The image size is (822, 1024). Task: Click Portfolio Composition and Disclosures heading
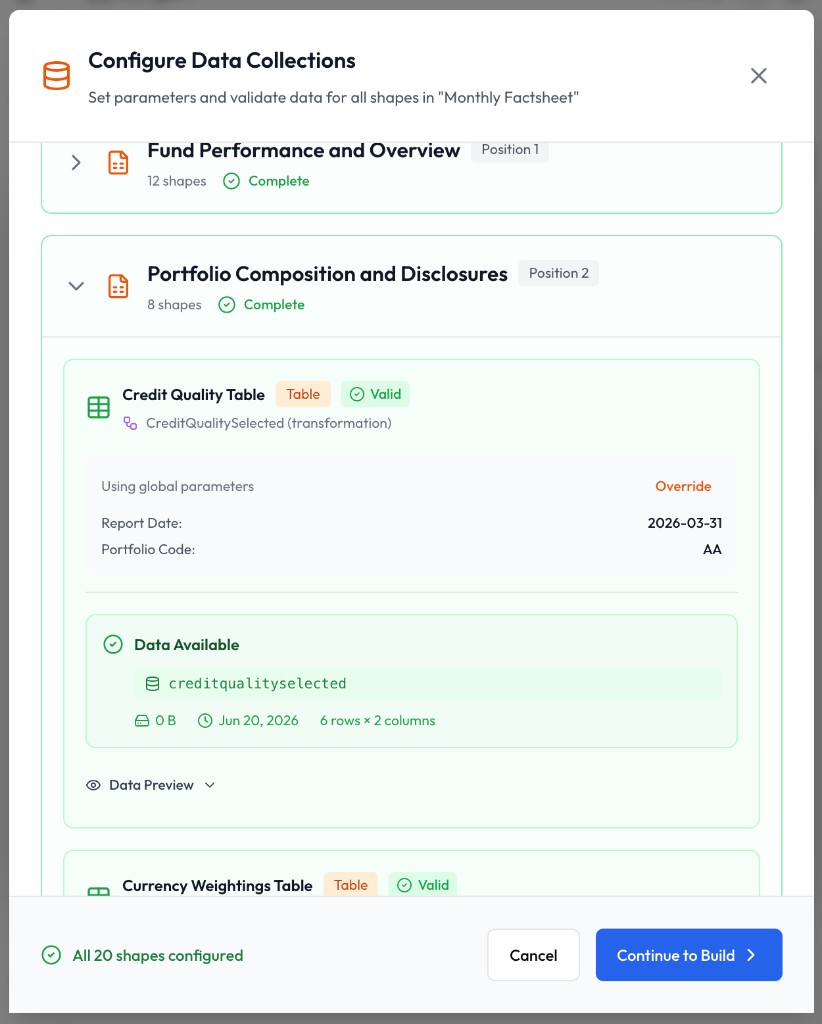[327, 274]
